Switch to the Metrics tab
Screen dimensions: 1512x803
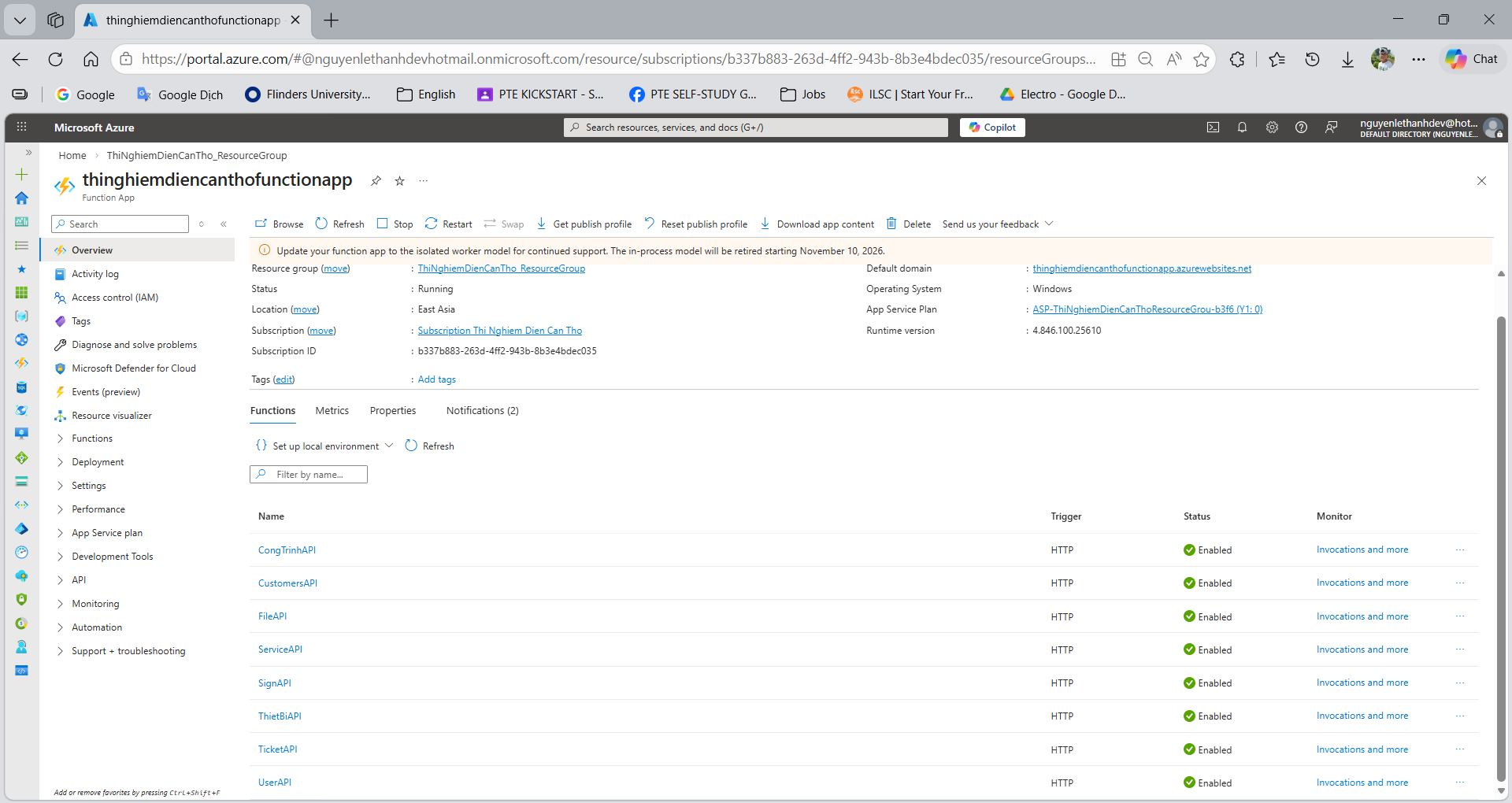pyautogui.click(x=331, y=410)
